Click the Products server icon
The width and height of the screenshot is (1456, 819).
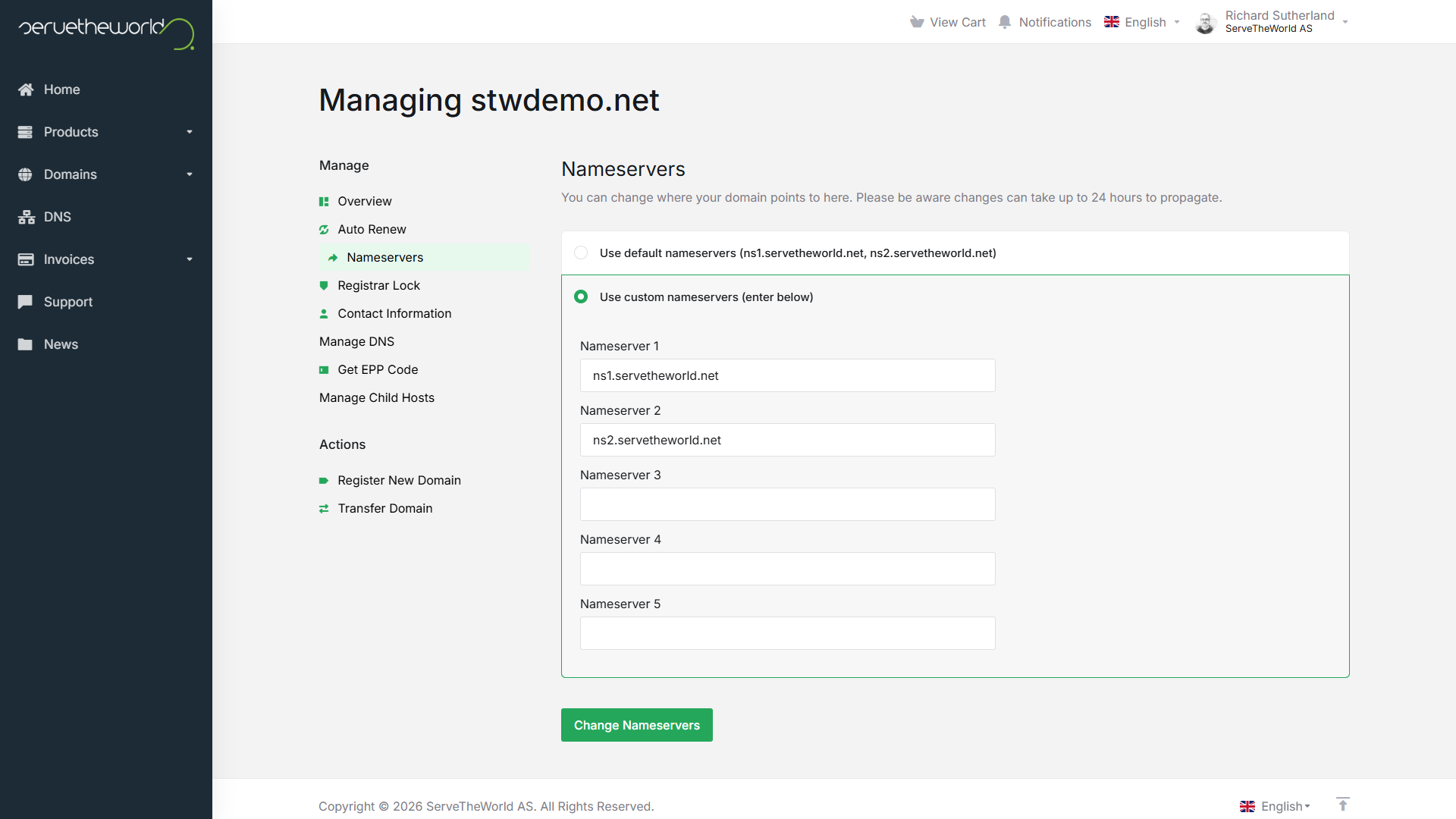click(25, 132)
